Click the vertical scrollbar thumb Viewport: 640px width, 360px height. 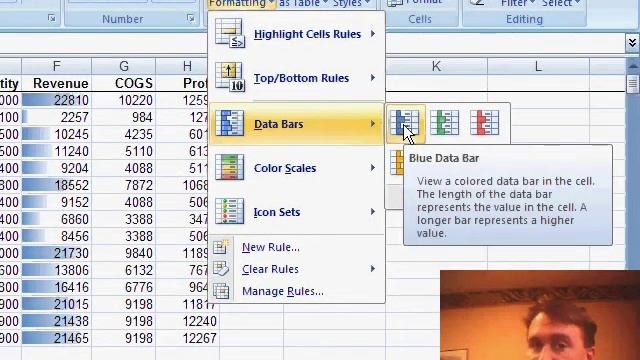[633, 84]
